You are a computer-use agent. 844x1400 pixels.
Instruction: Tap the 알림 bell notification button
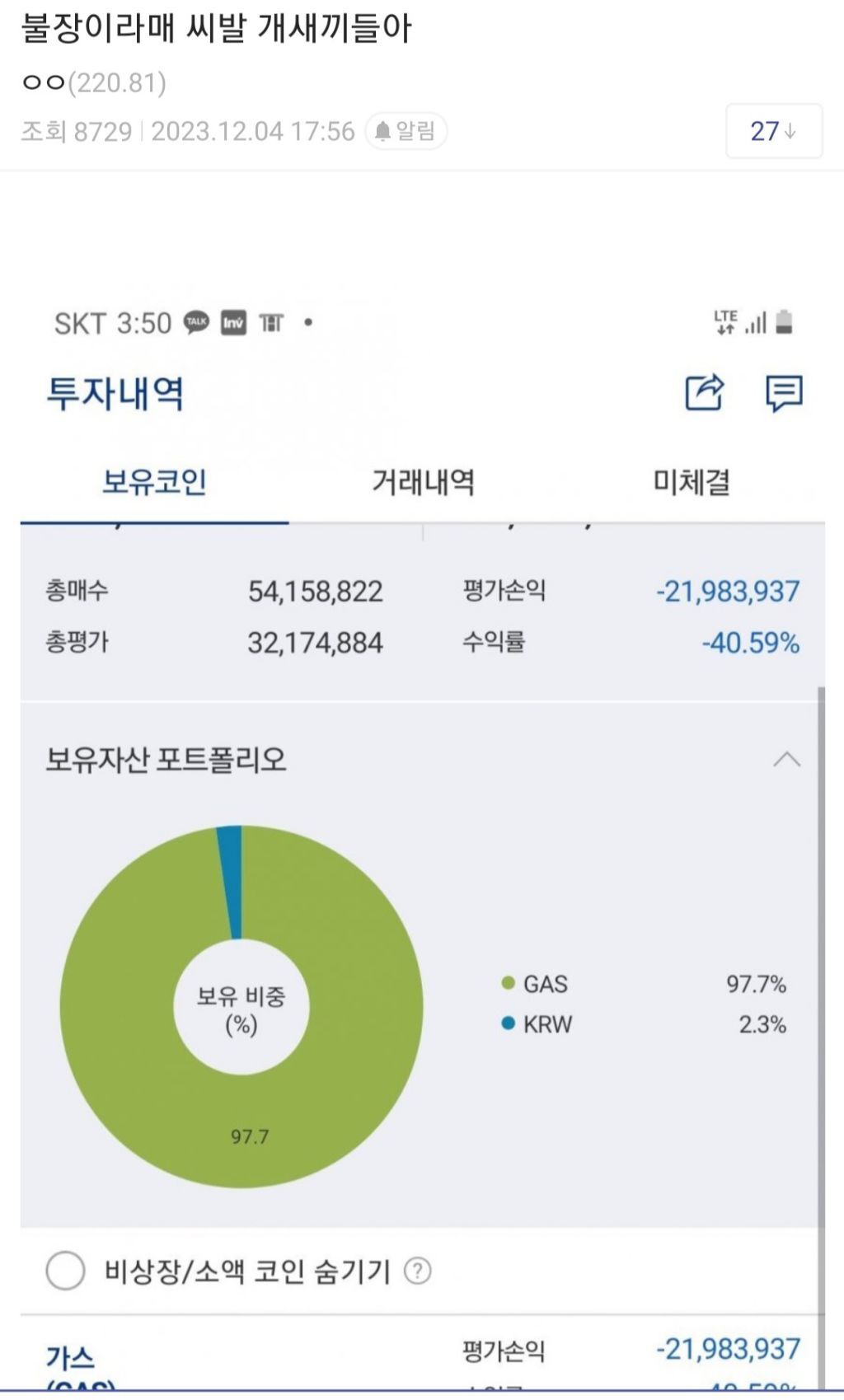[x=406, y=131]
